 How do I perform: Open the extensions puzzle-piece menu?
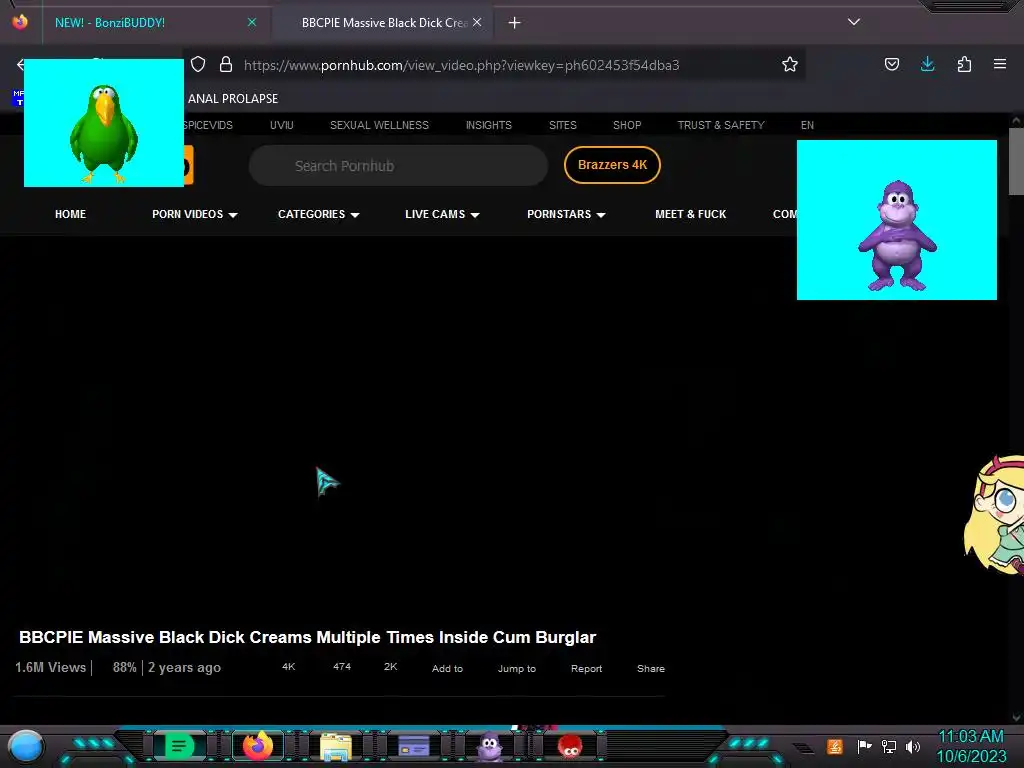[x=964, y=64]
